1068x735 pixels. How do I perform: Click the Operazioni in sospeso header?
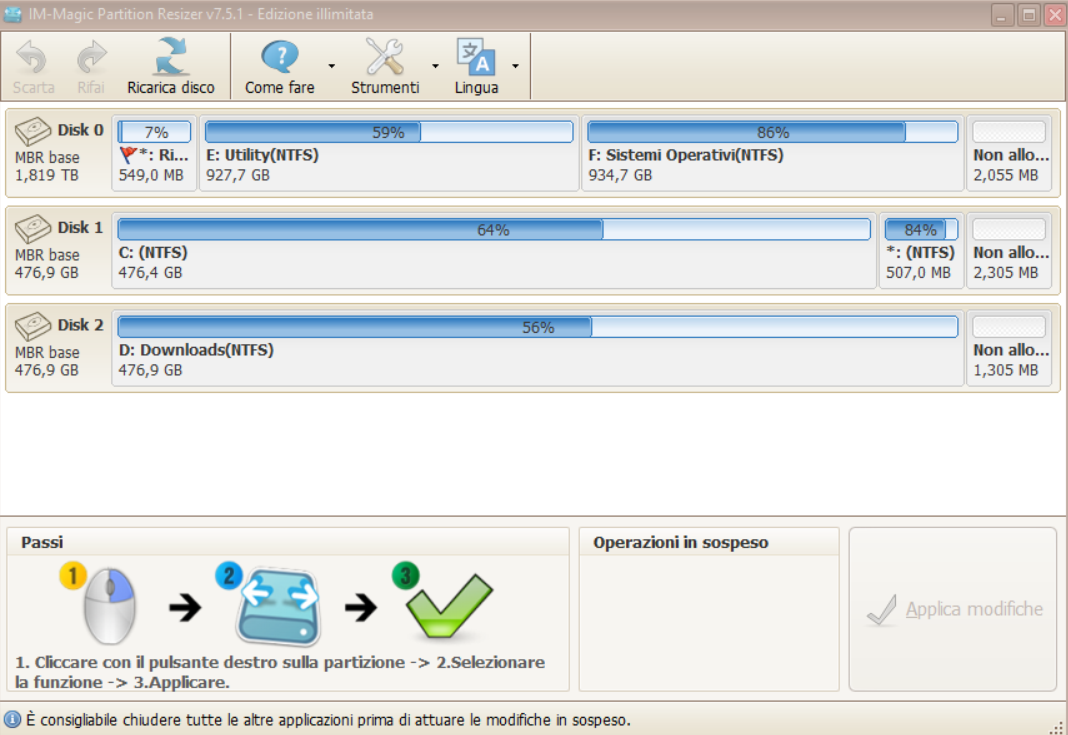[x=708, y=542]
